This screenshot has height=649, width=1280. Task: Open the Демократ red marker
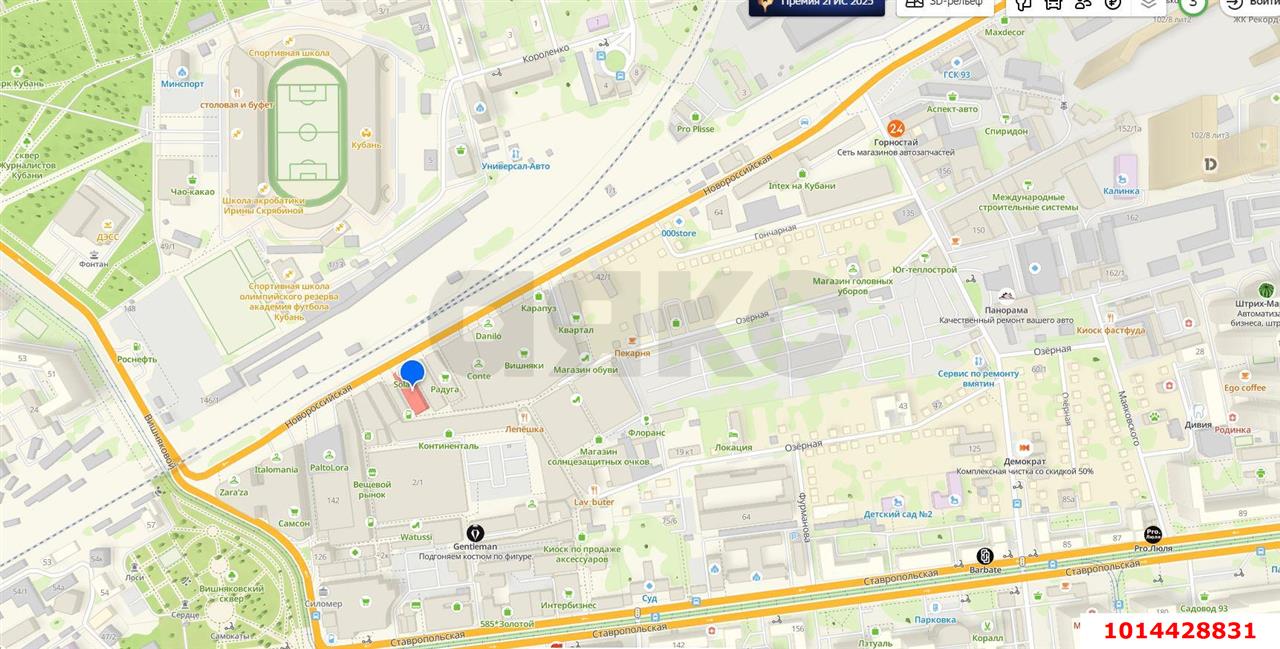[x=1024, y=447]
